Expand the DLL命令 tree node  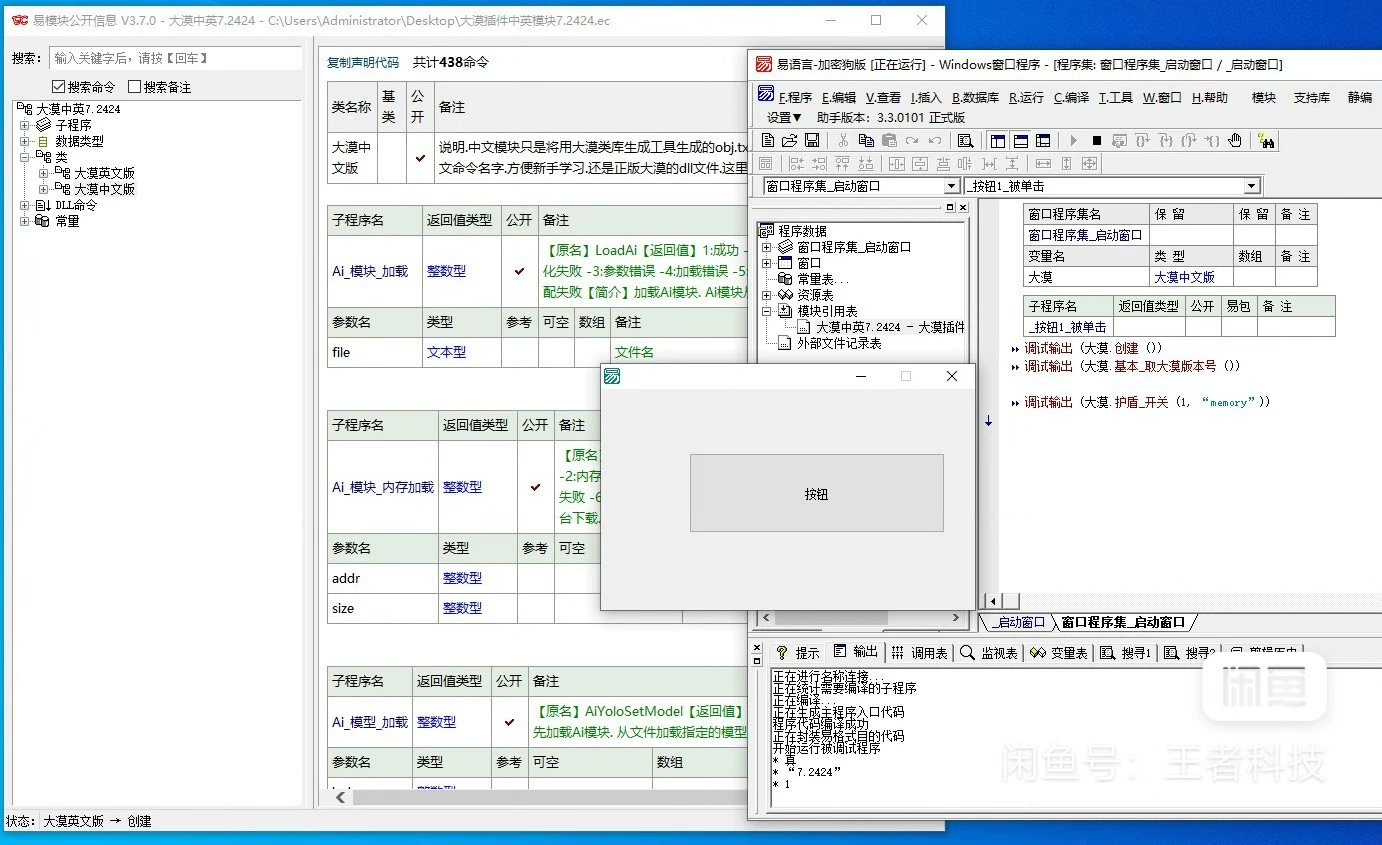tap(25, 205)
